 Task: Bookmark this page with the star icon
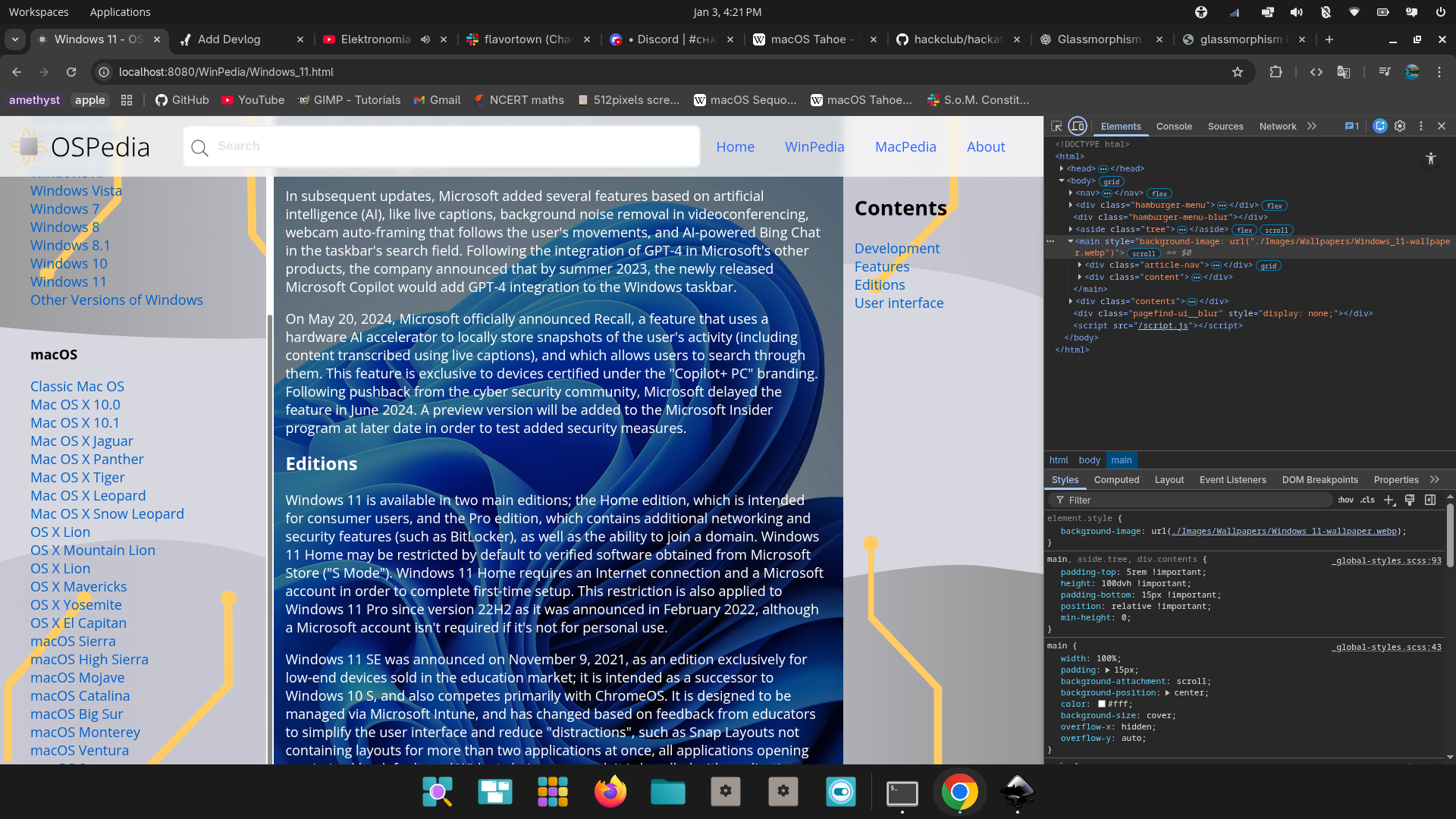(x=1238, y=72)
